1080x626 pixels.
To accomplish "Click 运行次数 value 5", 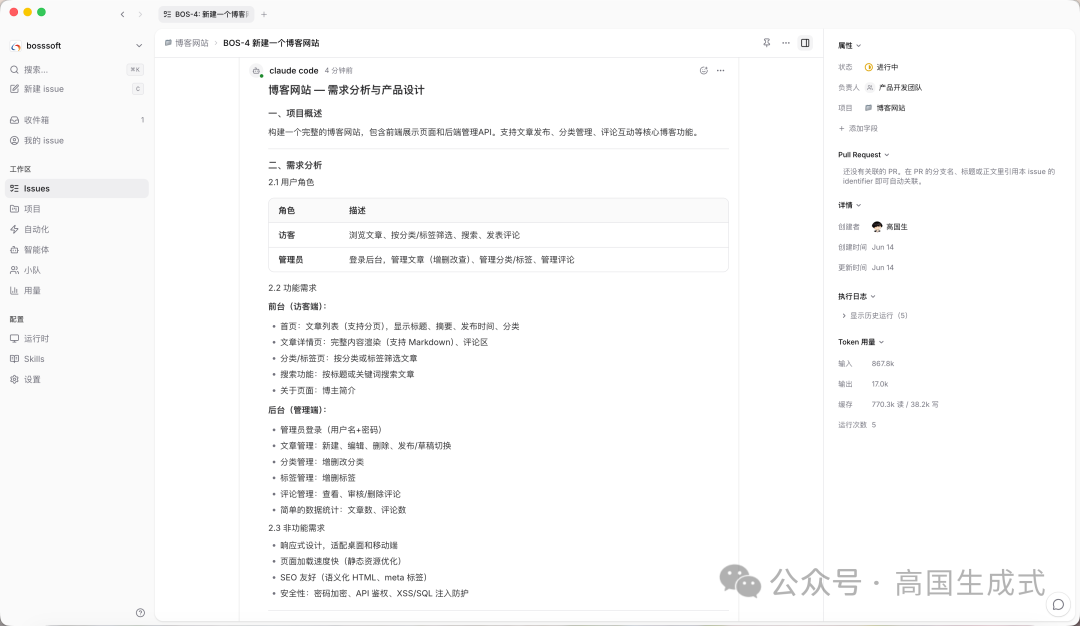I will [873, 425].
